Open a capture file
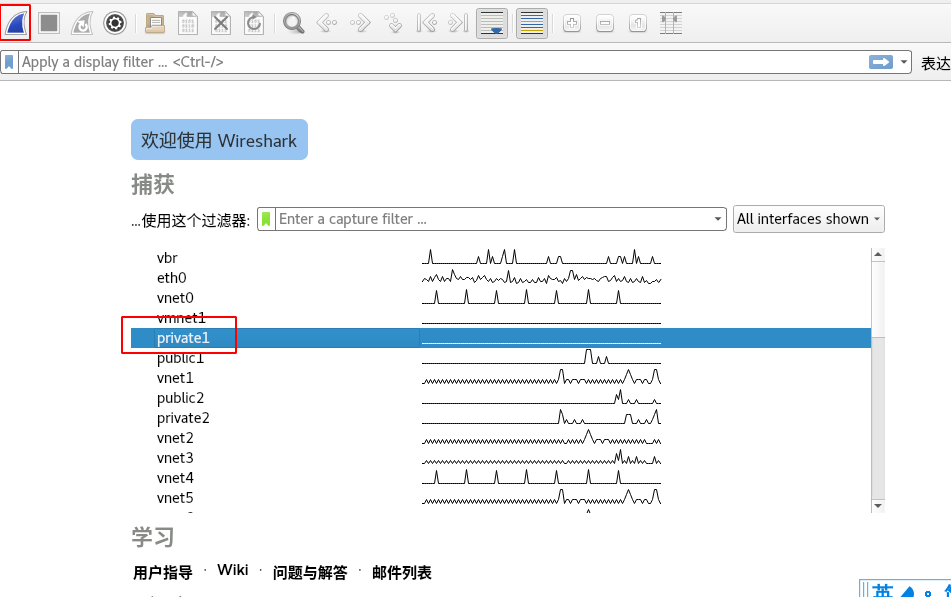The height and width of the screenshot is (597, 951). 155,23
